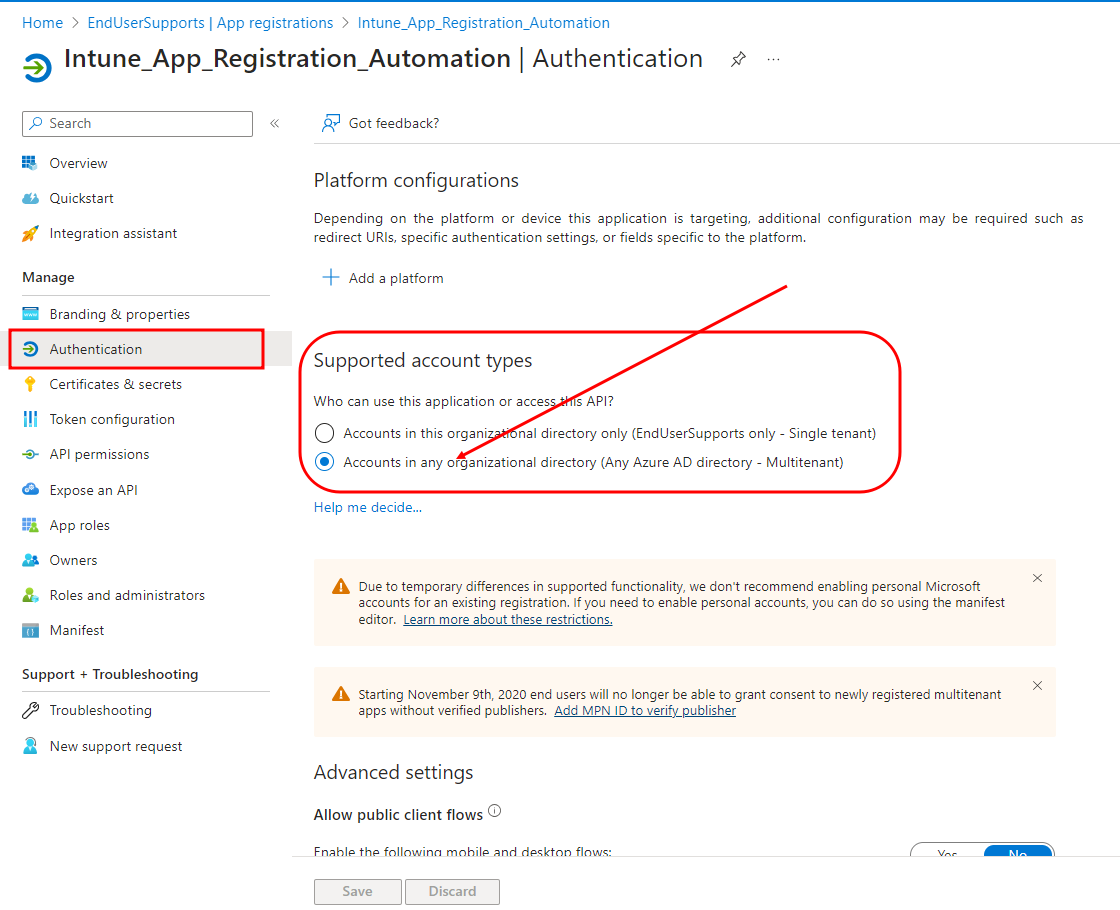Image resolution: width=1120 pixels, height=910 pixels.
Task: Click the Discard button
Action: coord(452,891)
